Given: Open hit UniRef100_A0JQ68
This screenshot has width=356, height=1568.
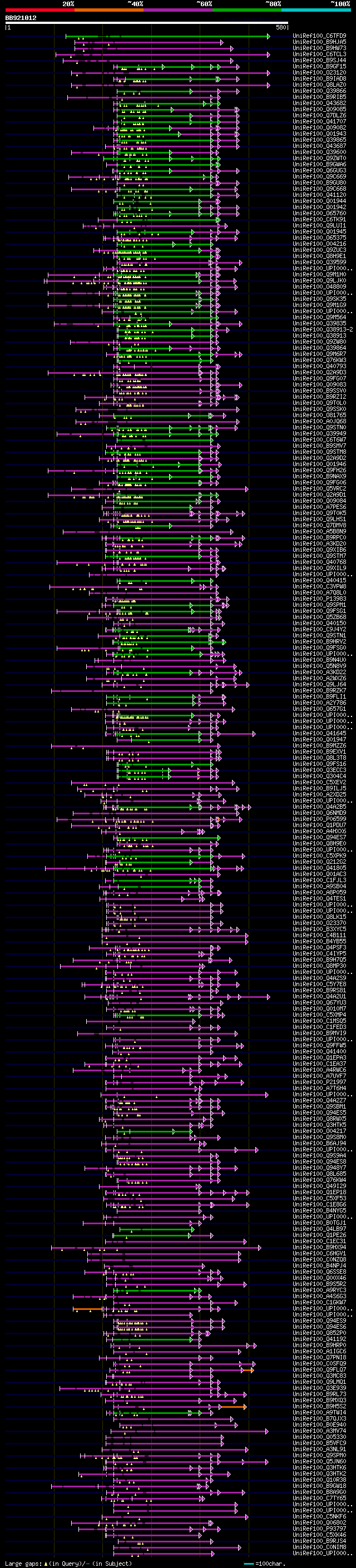Looking at the screenshot, I should (319, 421).
